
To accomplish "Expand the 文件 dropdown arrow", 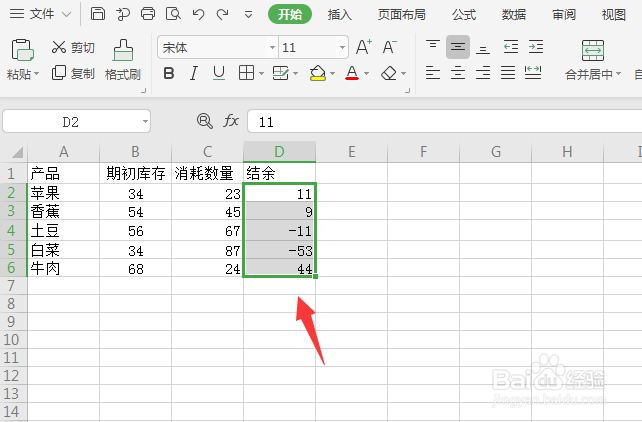I will 66,15.
